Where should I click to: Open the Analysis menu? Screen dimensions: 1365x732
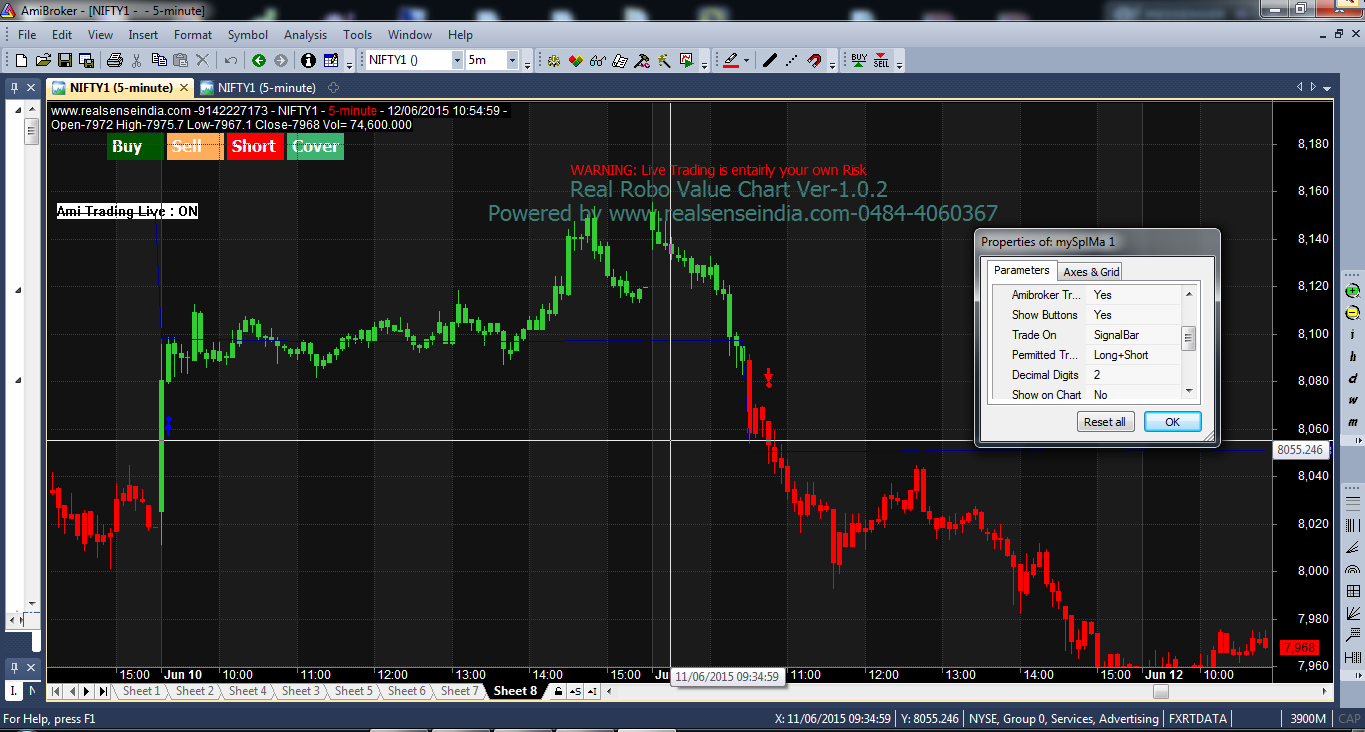tap(305, 34)
